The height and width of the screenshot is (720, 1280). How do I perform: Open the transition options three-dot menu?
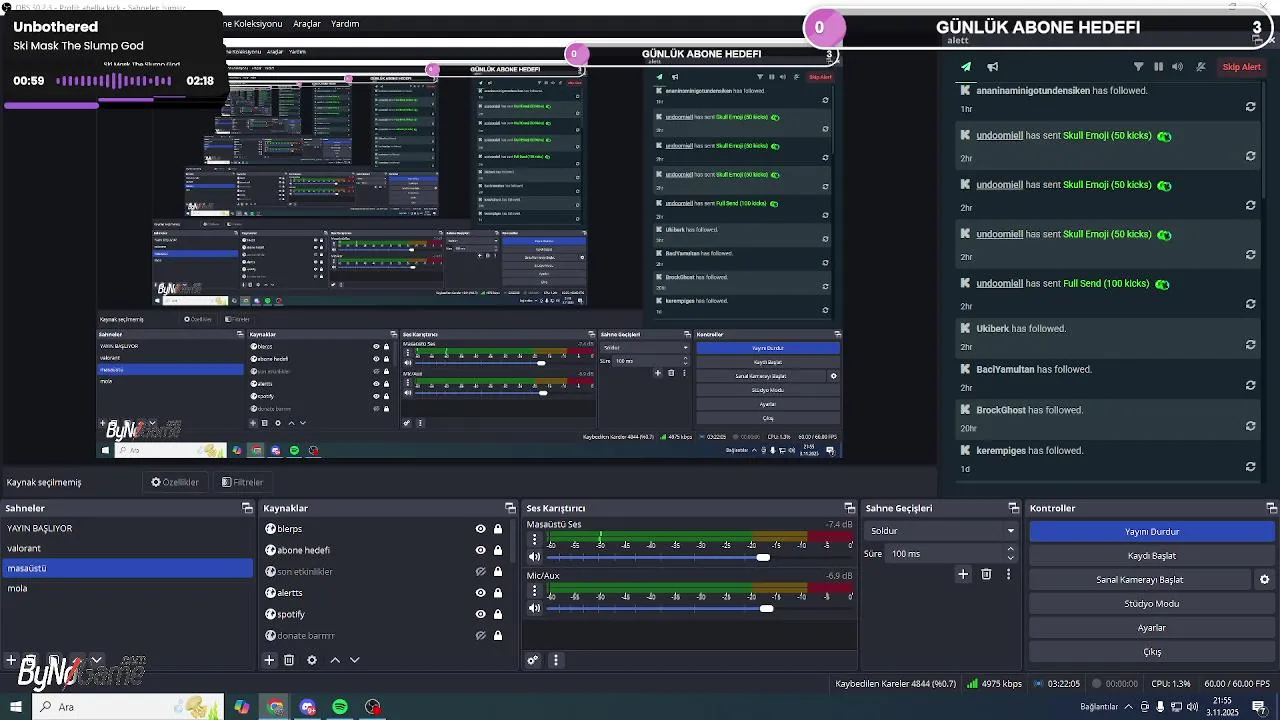1008,574
